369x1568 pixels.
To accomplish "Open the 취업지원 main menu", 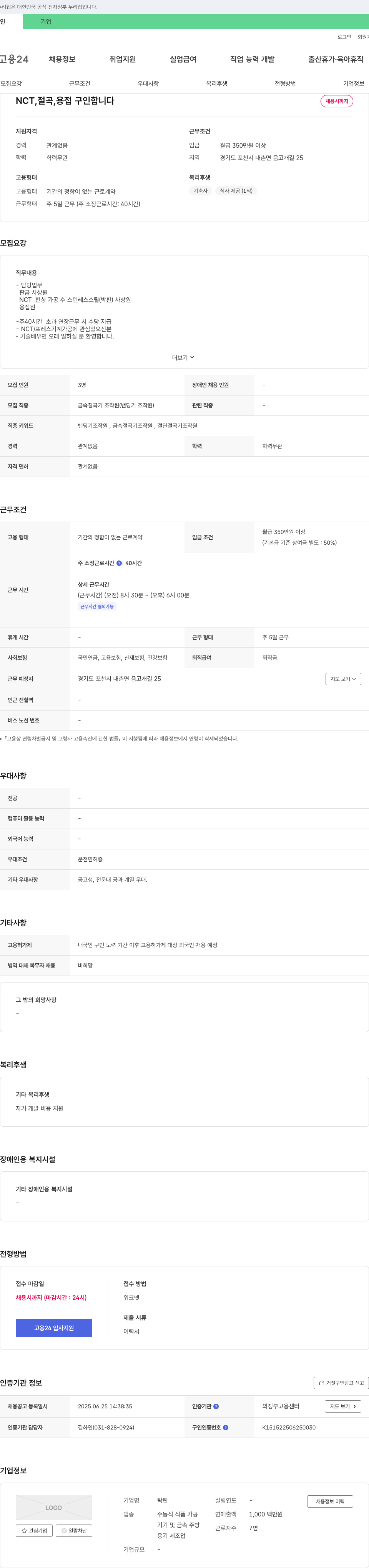I will (x=123, y=59).
